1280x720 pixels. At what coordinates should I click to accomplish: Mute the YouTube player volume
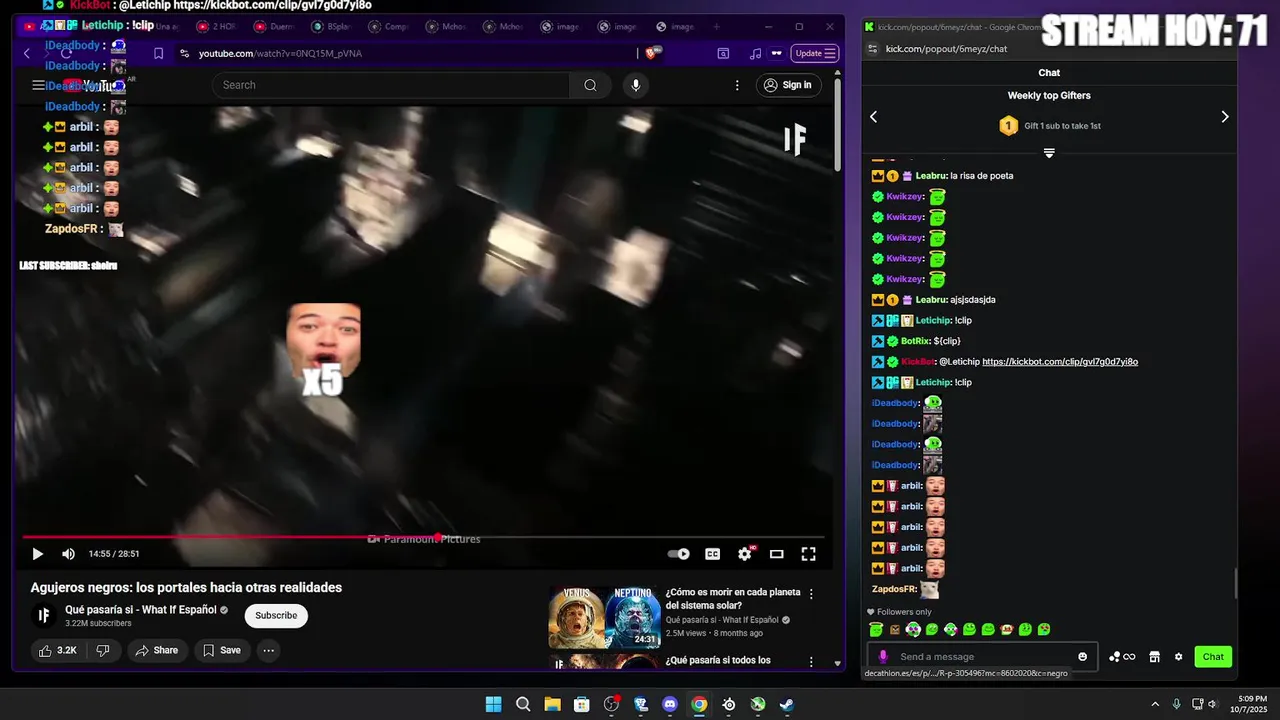tap(68, 554)
